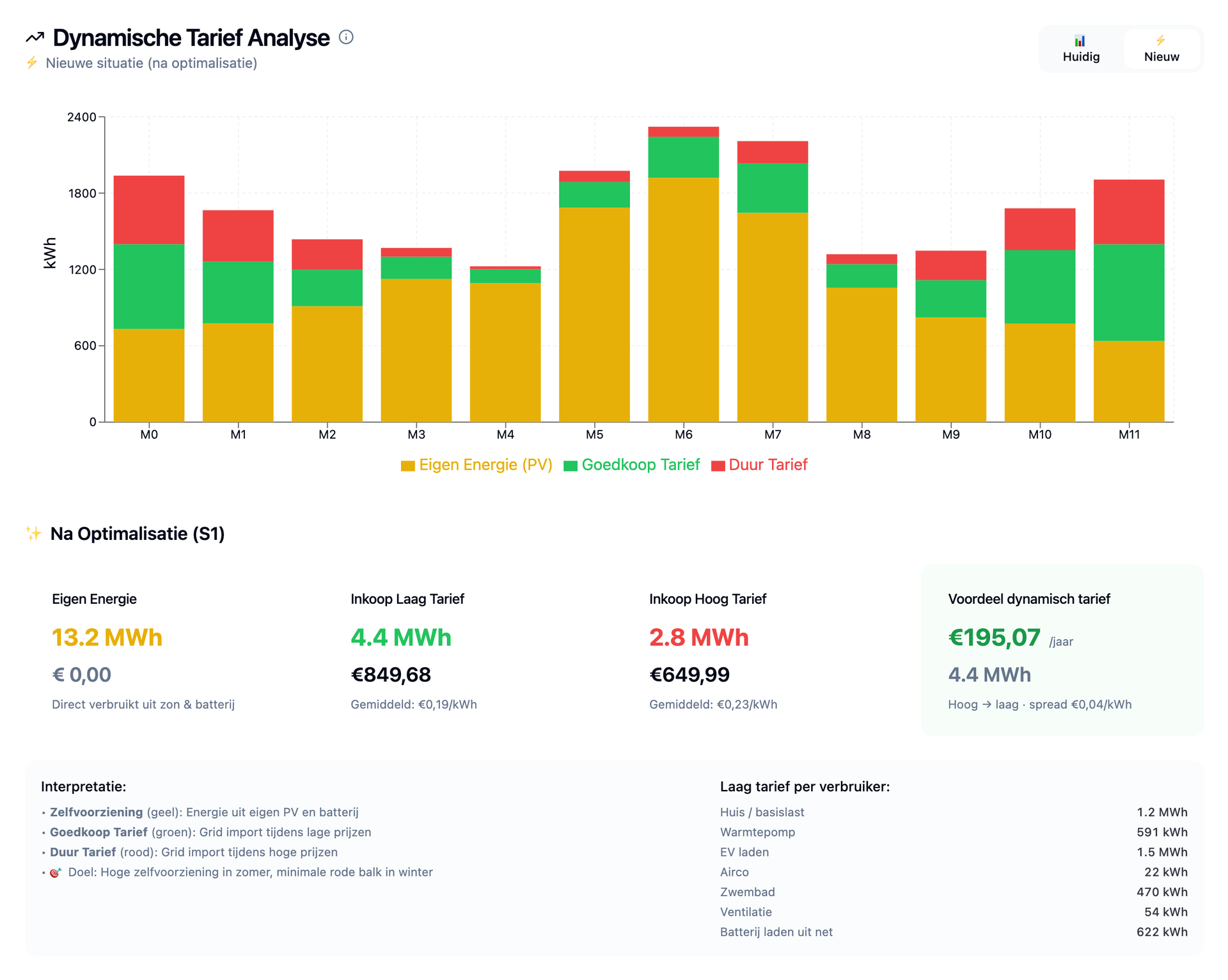The height and width of the screenshot is (980, 1228).
Task: Click the M8 x-axis label
Action: 862,435
